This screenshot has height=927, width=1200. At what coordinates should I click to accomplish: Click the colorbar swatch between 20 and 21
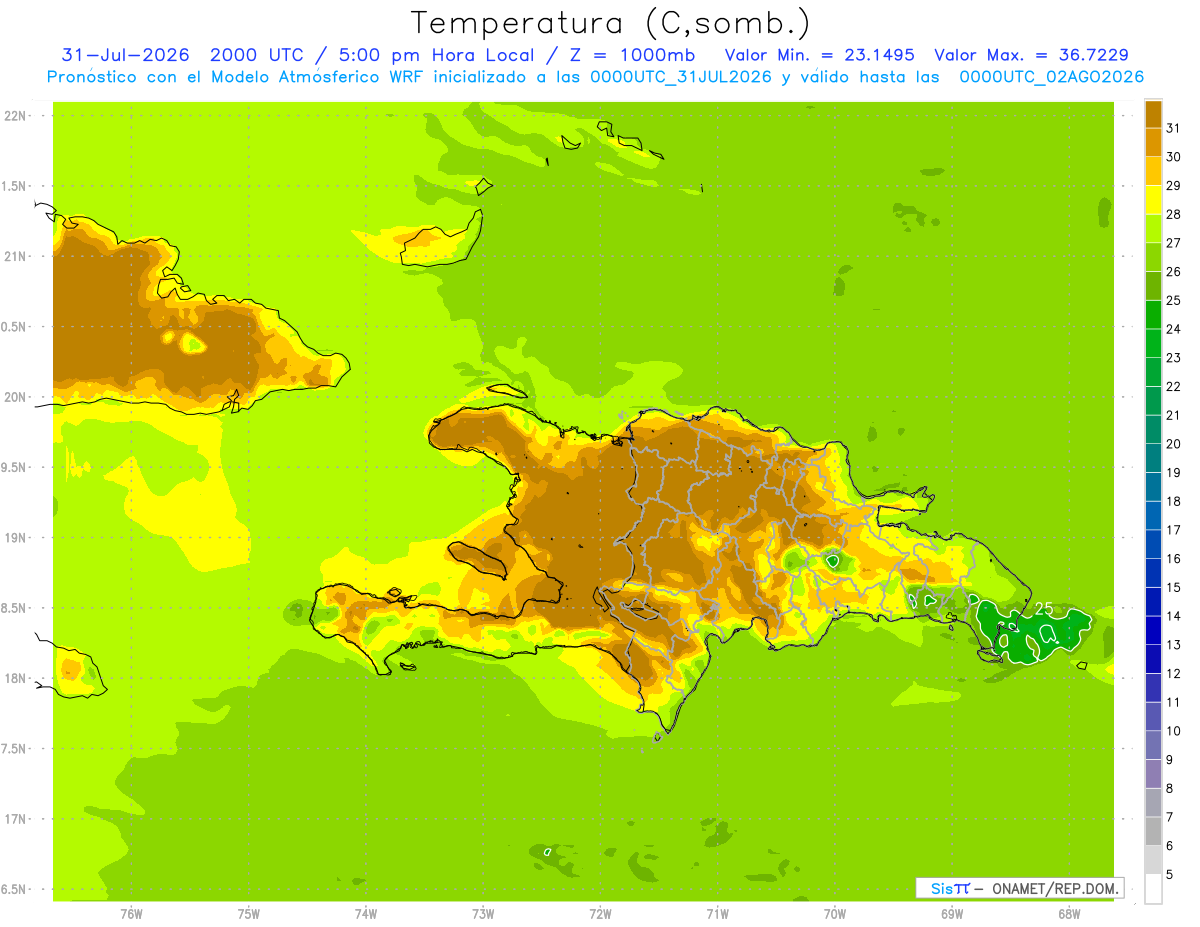(x=1153, y=429)
